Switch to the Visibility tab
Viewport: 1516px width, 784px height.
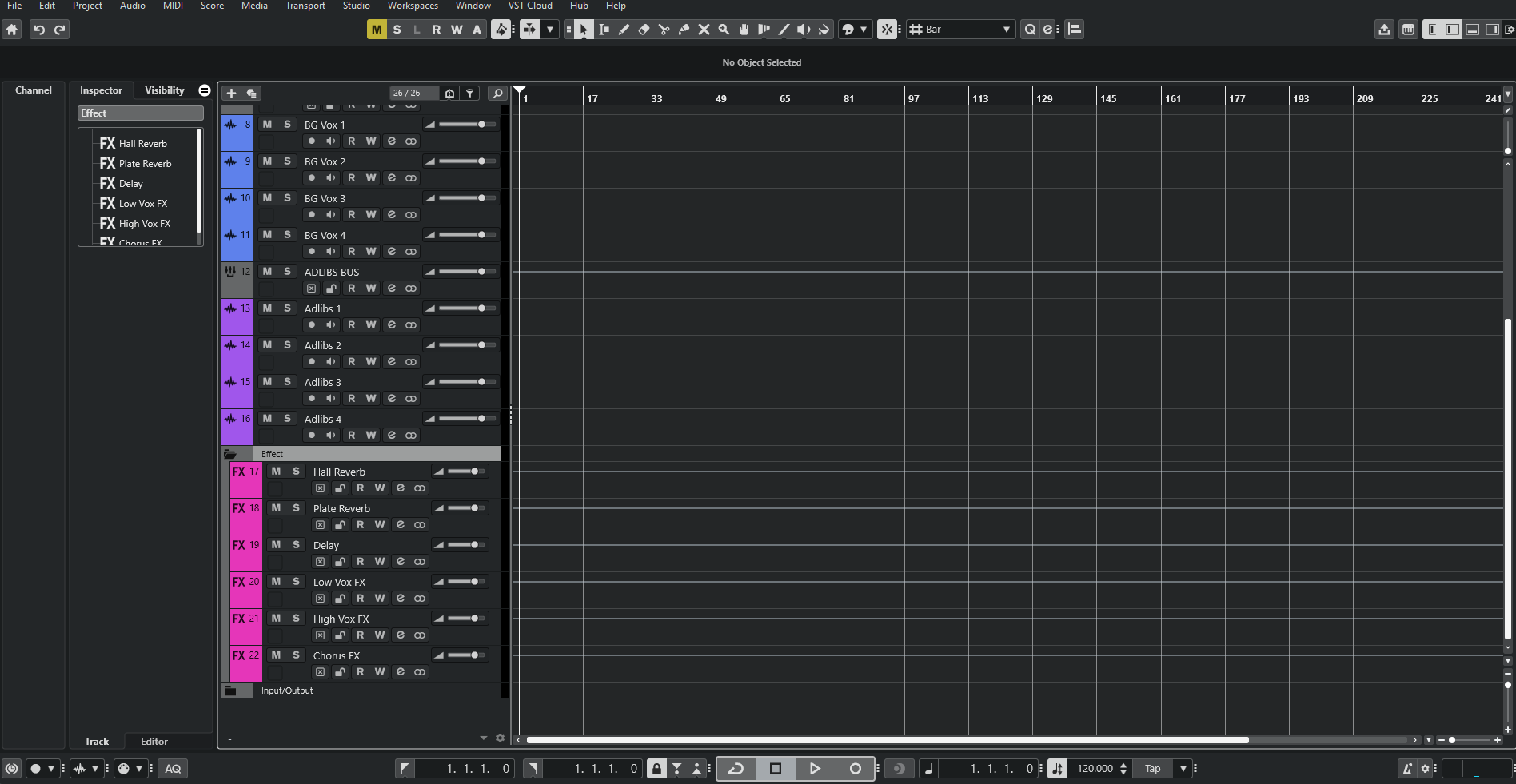pos(163,90)
